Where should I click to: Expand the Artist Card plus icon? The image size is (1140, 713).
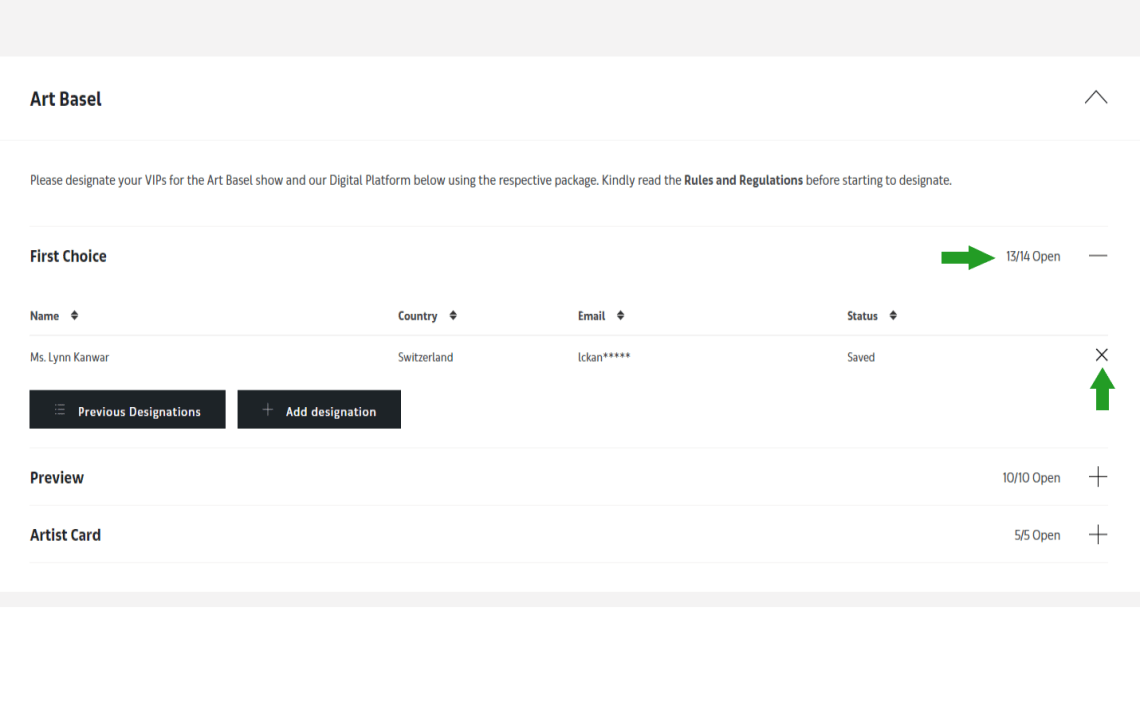pos(1098,534)
